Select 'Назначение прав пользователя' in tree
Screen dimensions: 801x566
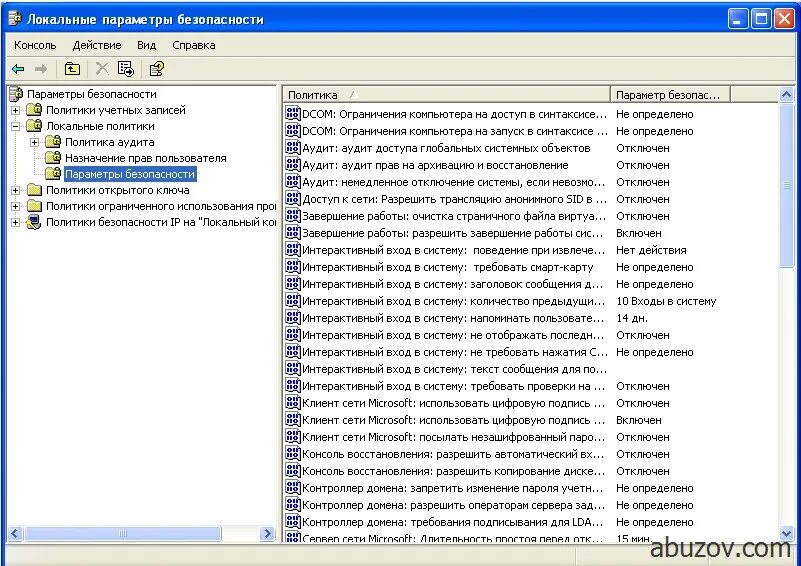146,158
